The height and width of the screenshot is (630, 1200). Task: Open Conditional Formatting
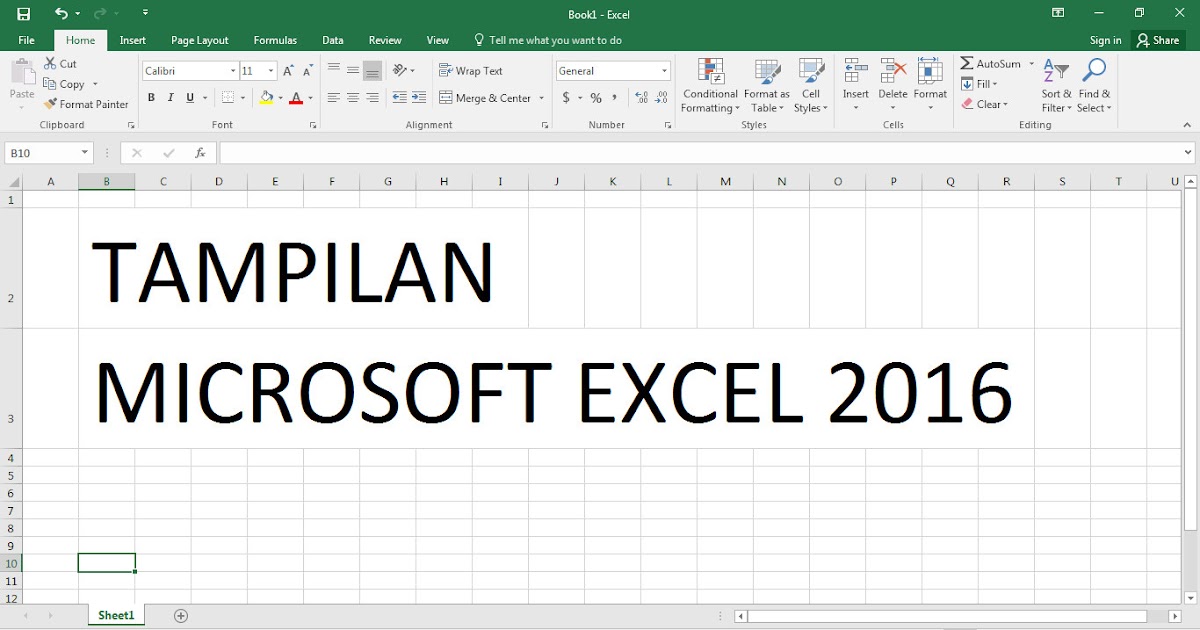click(x=710, y=86)
